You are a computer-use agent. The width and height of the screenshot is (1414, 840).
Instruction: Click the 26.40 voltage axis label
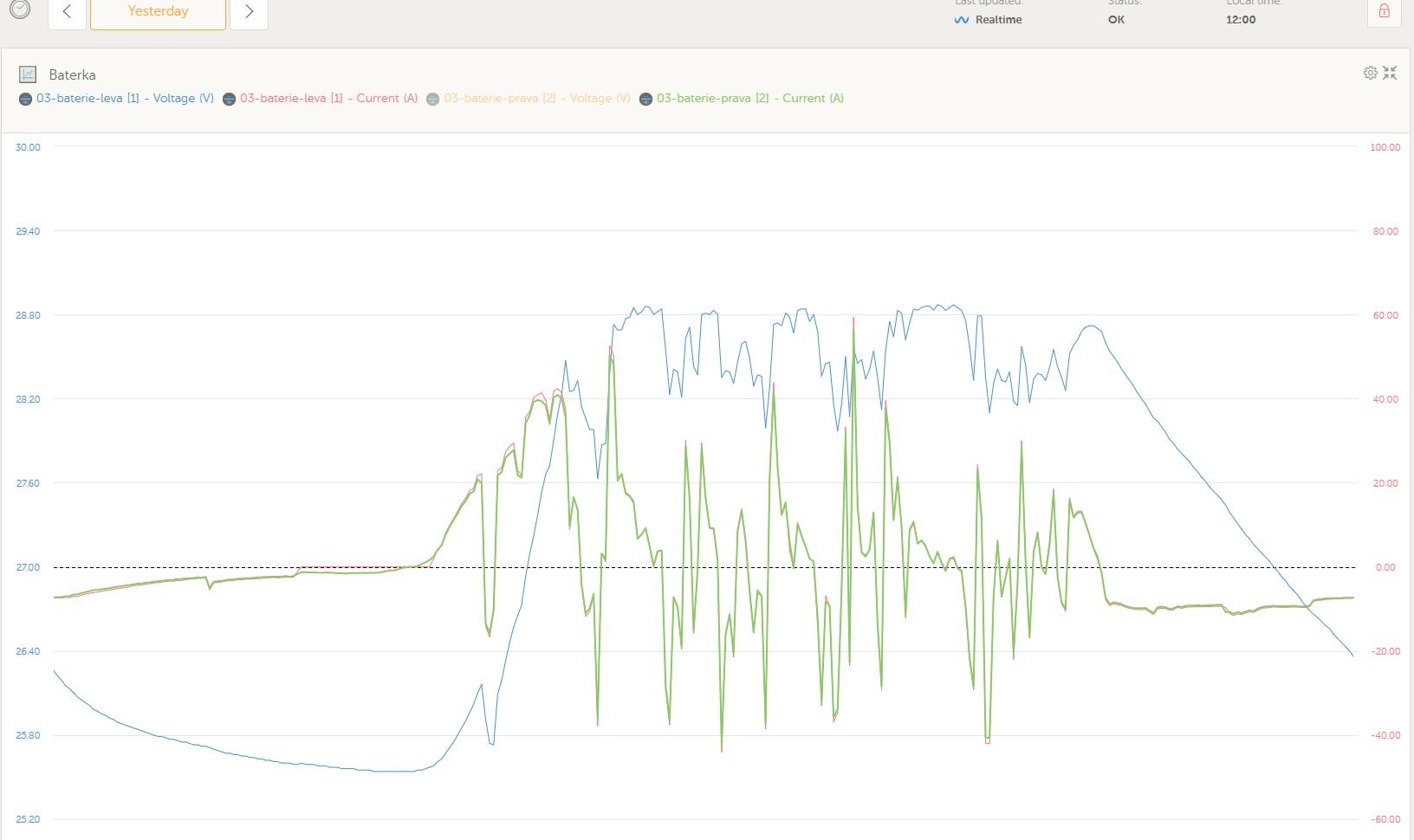(x=28, y=651)
